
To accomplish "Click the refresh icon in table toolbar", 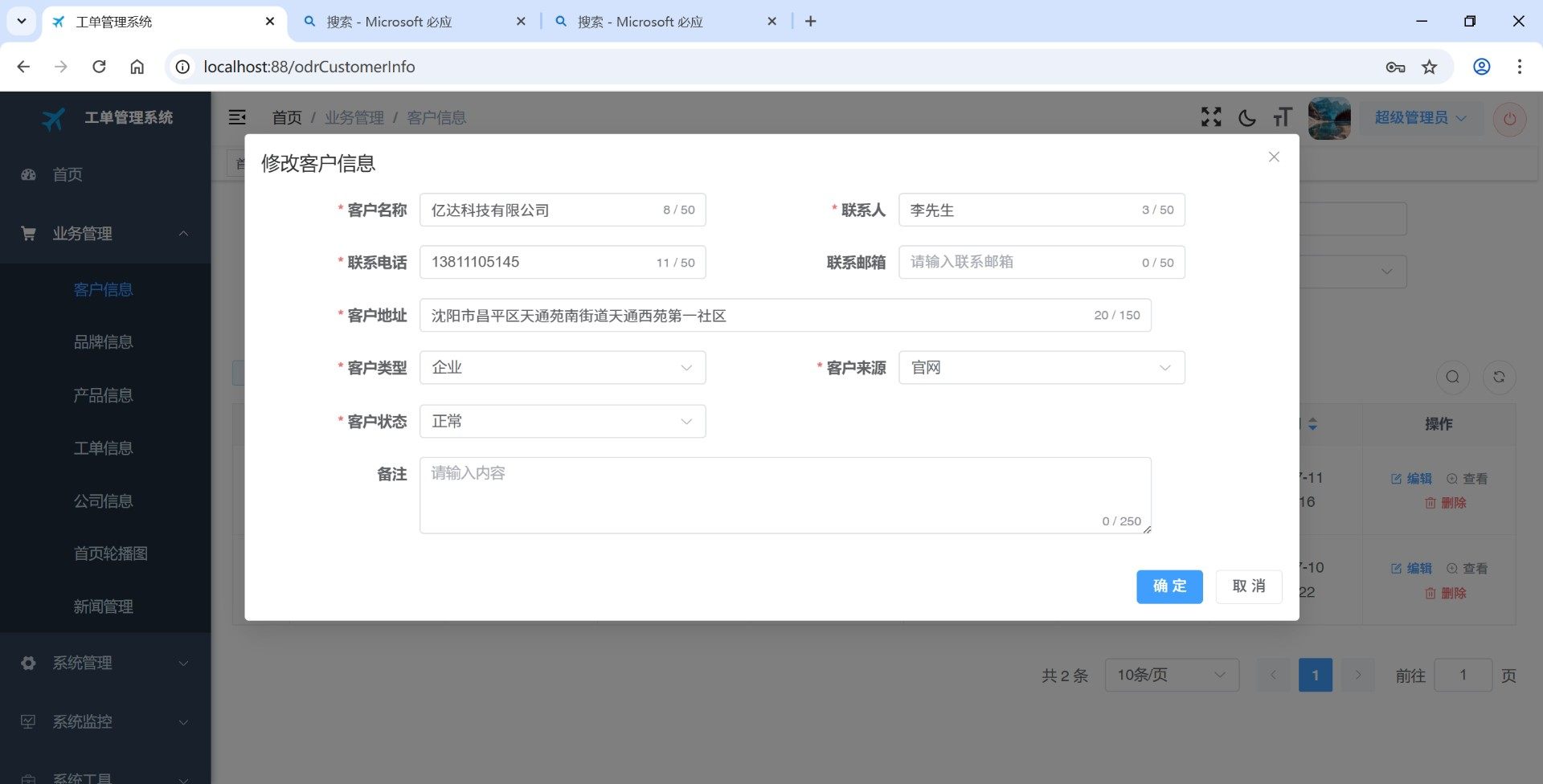I will pyautogui.click(x=1499, y=377).
